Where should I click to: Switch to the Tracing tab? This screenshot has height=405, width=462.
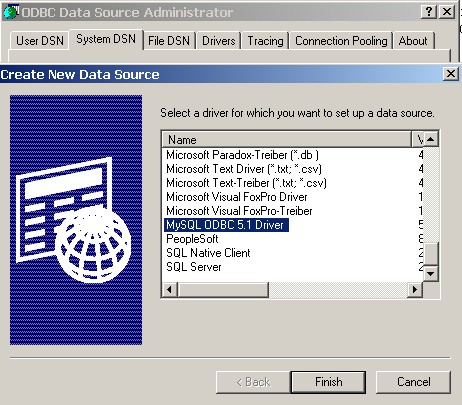(x=265, y=41)
